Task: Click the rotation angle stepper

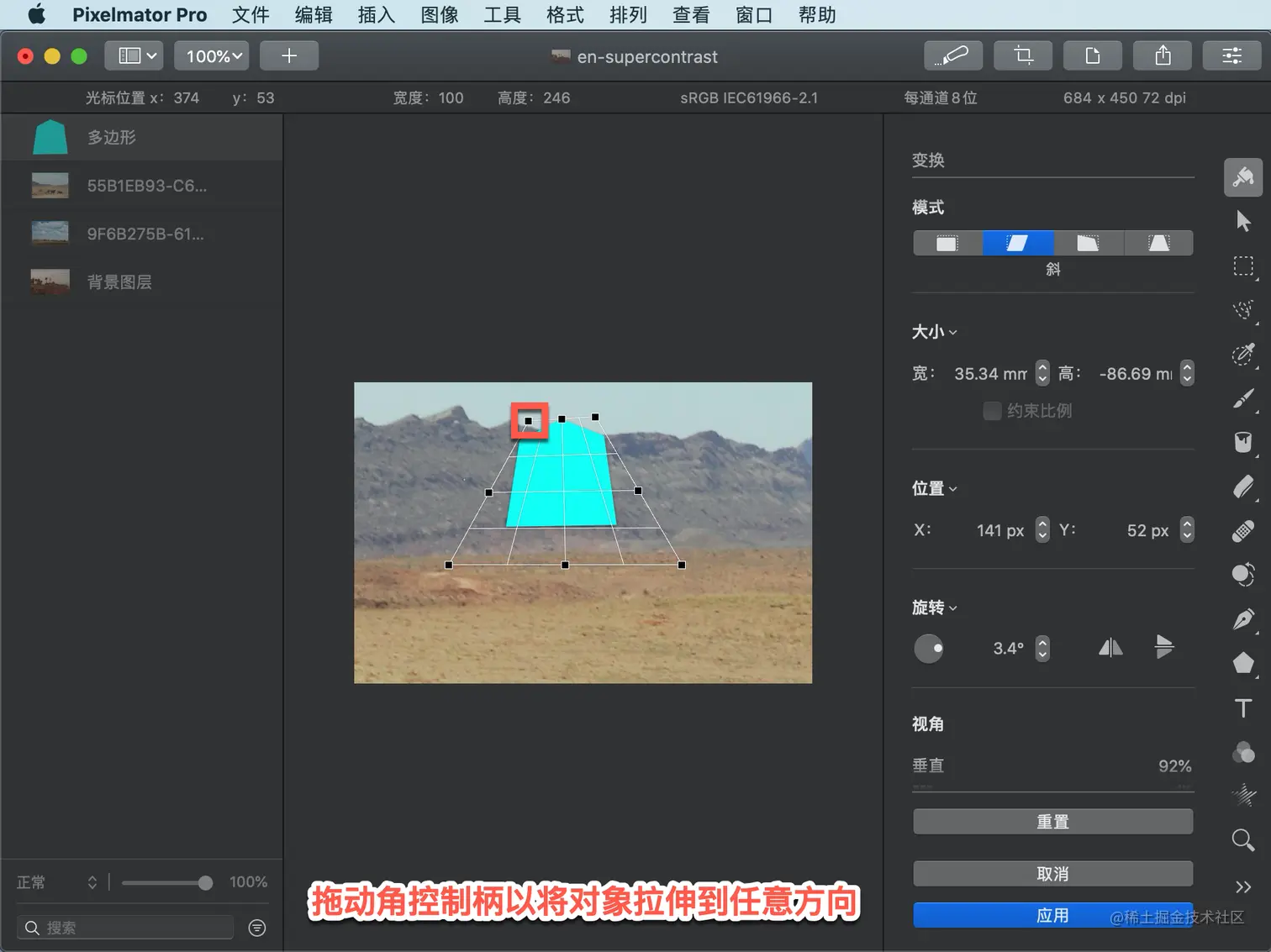Action: point(1042,648)
